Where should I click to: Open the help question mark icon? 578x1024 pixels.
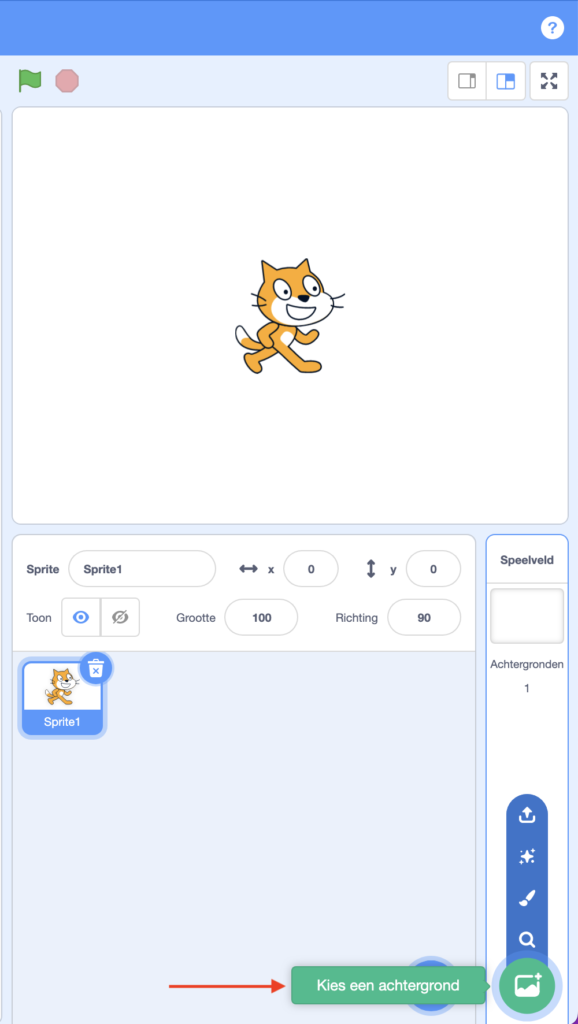pyautogui.click(x=552, y=28)
